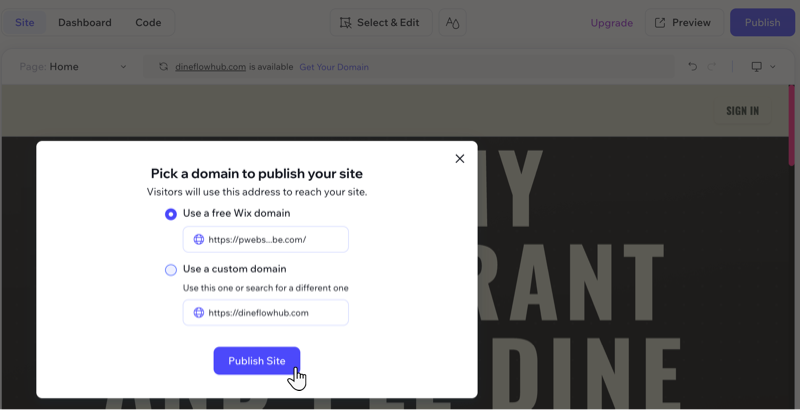Select the desktop view device icon
Screen dimensions: 800x416
coord(757,67)
